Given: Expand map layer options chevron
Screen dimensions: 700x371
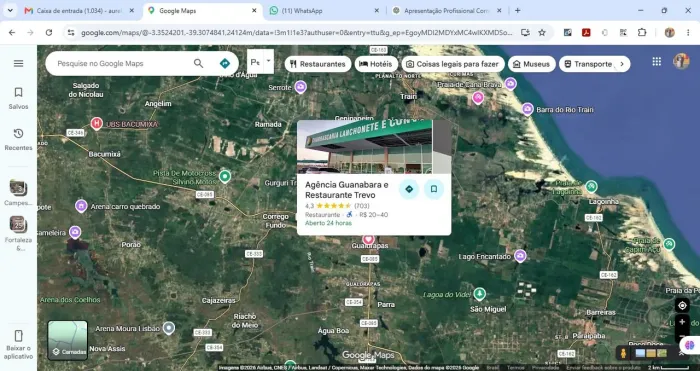Looking at the screenshot, I should pyautogui.click(x=681, y=353).
